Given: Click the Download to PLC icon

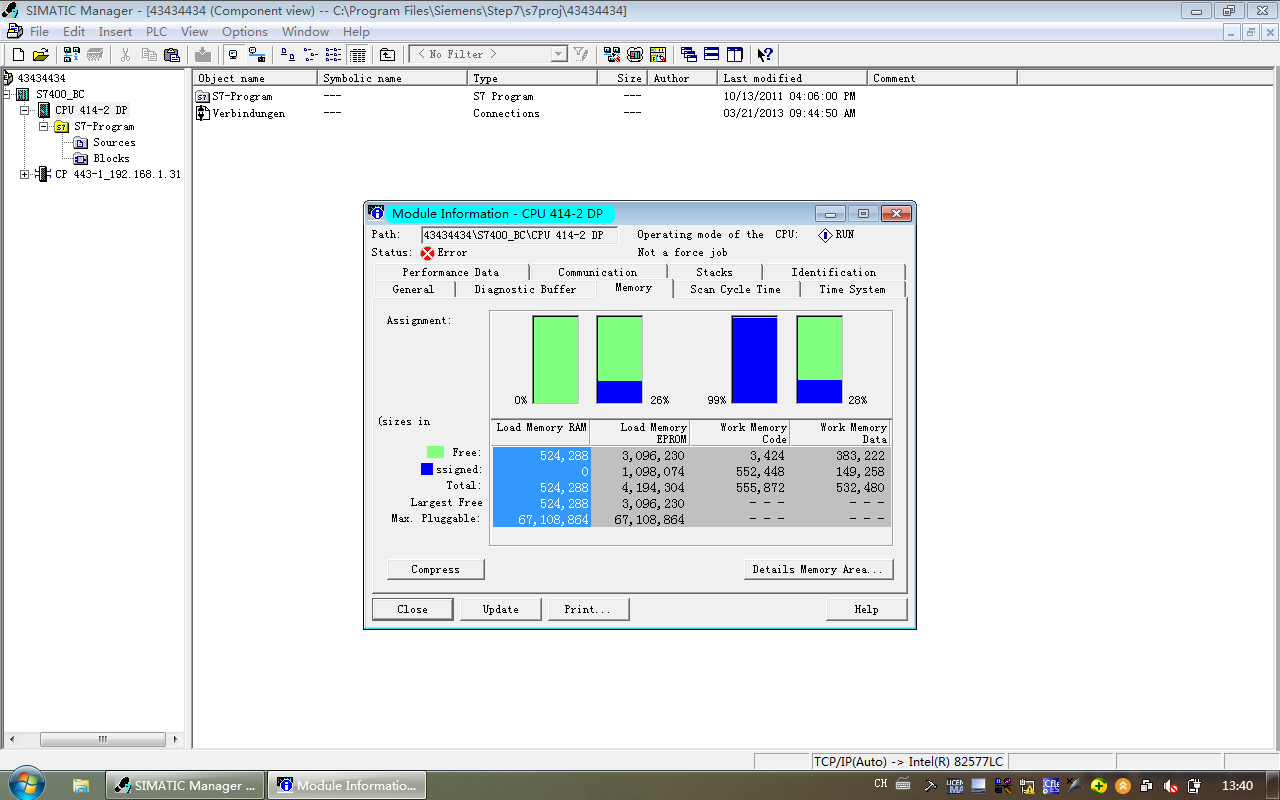Looking at the screenshot, I should tap(203, 54).
